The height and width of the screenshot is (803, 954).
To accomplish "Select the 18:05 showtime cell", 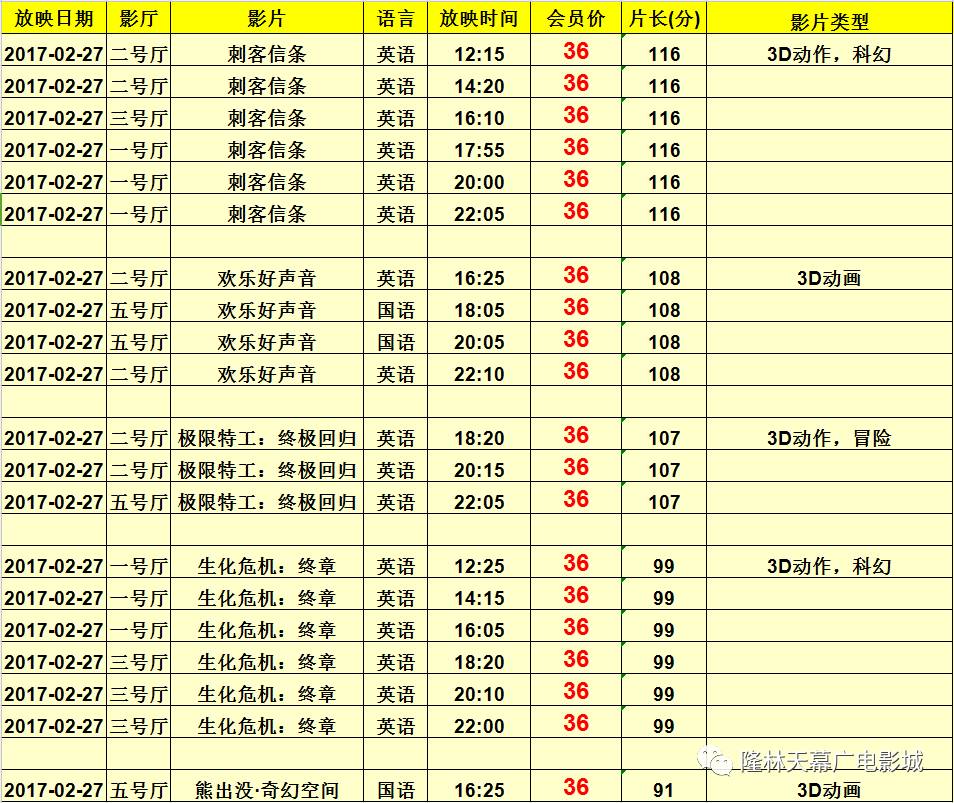I will pos(479,307).
